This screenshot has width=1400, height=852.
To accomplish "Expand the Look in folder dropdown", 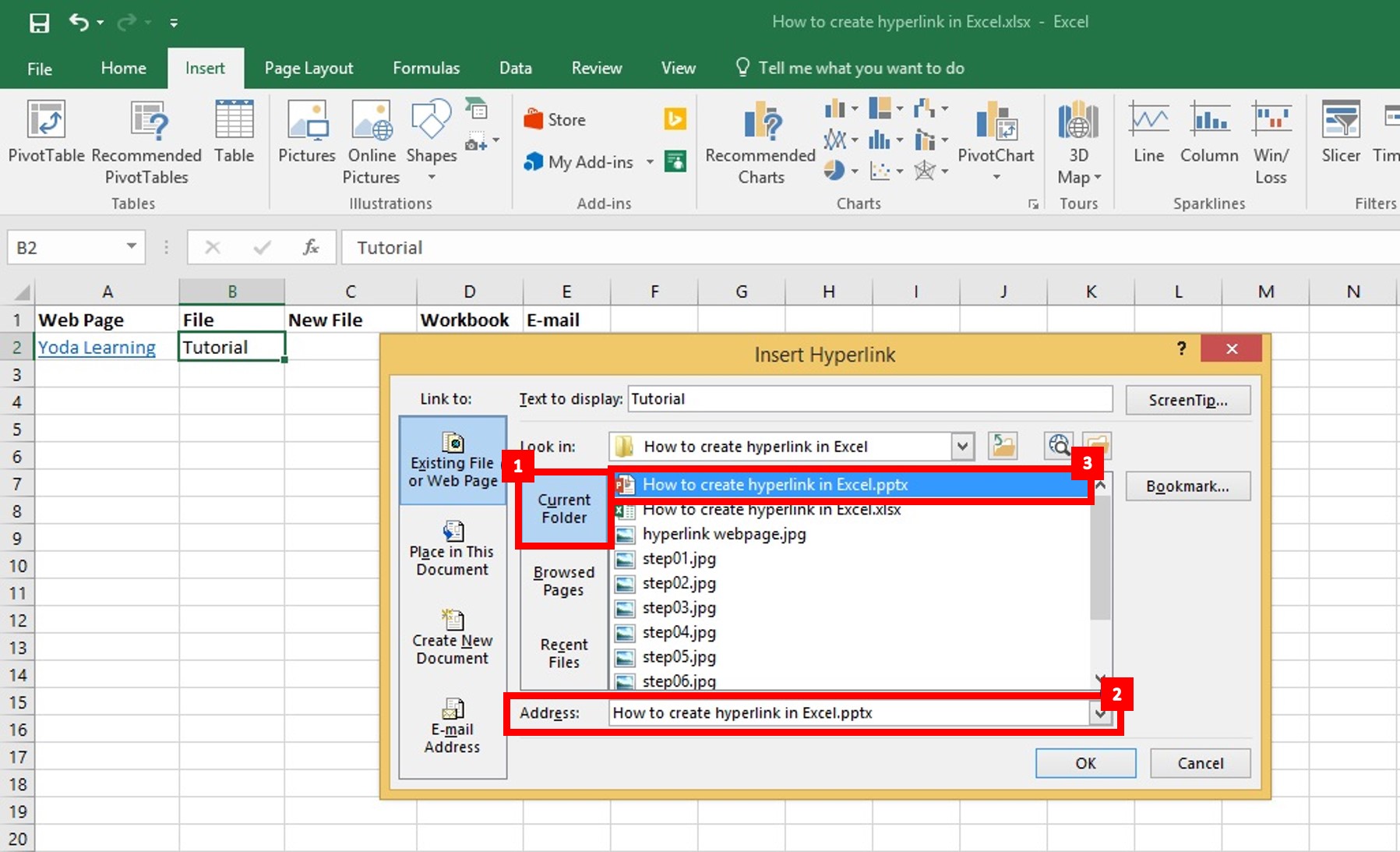I will [963, 447].
